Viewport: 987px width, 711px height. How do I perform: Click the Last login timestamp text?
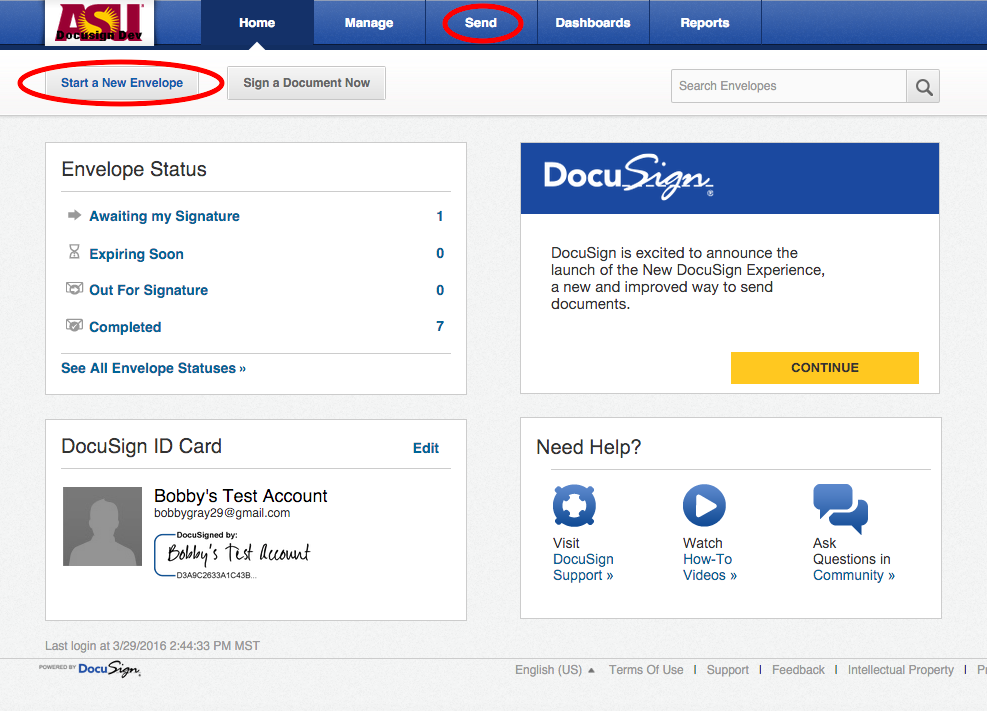[152, 646]
